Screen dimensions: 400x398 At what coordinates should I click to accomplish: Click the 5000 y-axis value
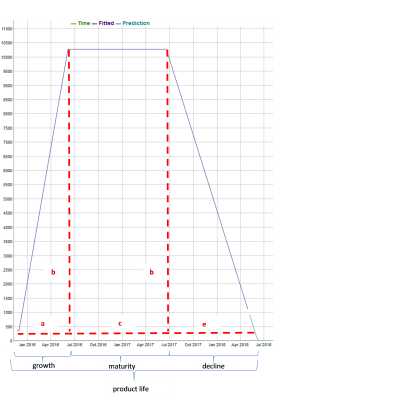(x=8, y=199)
